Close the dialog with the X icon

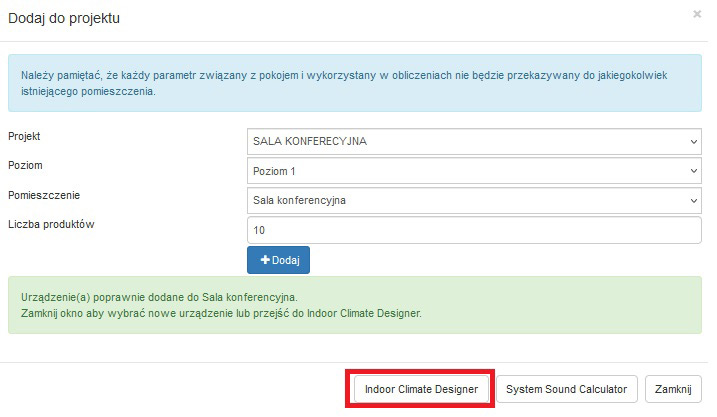pyautogui.click(x=697, y=14)
